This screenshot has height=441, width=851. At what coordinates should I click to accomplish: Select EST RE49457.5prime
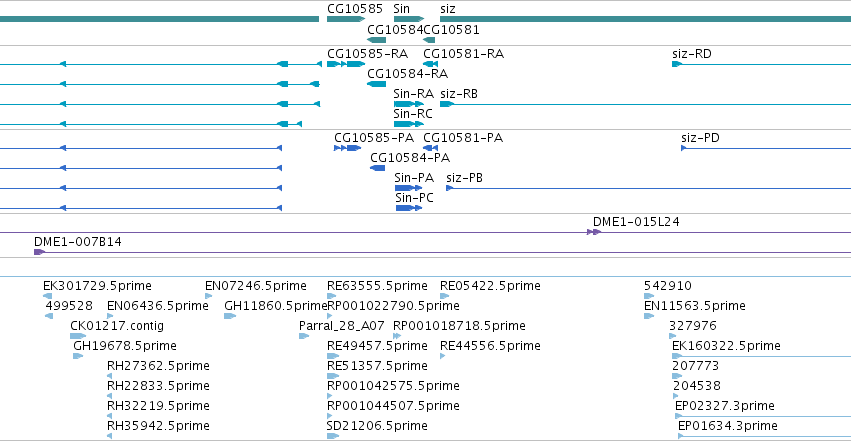[333, 356]
